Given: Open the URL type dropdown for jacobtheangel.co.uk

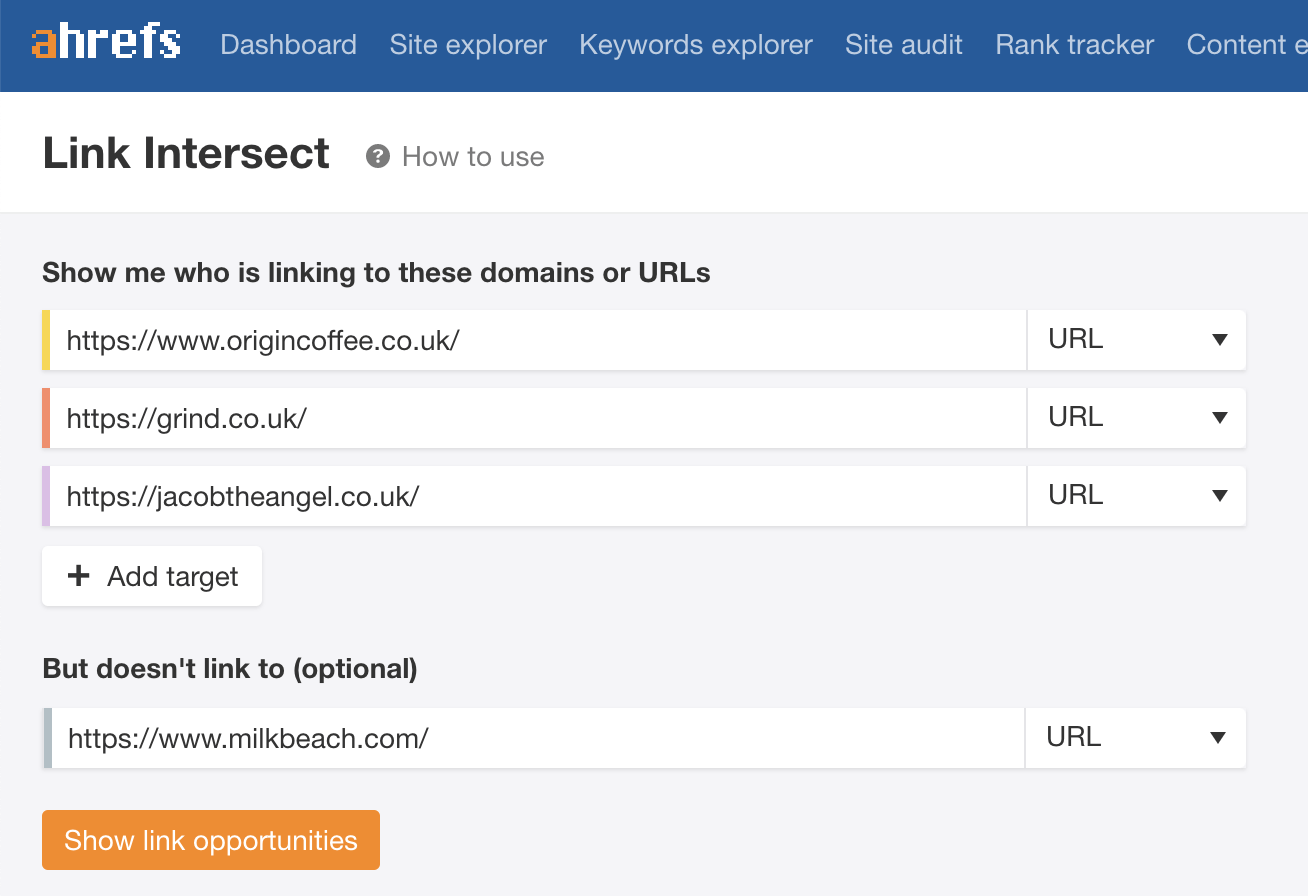Looking at the screenshot, I should 1136,496.
